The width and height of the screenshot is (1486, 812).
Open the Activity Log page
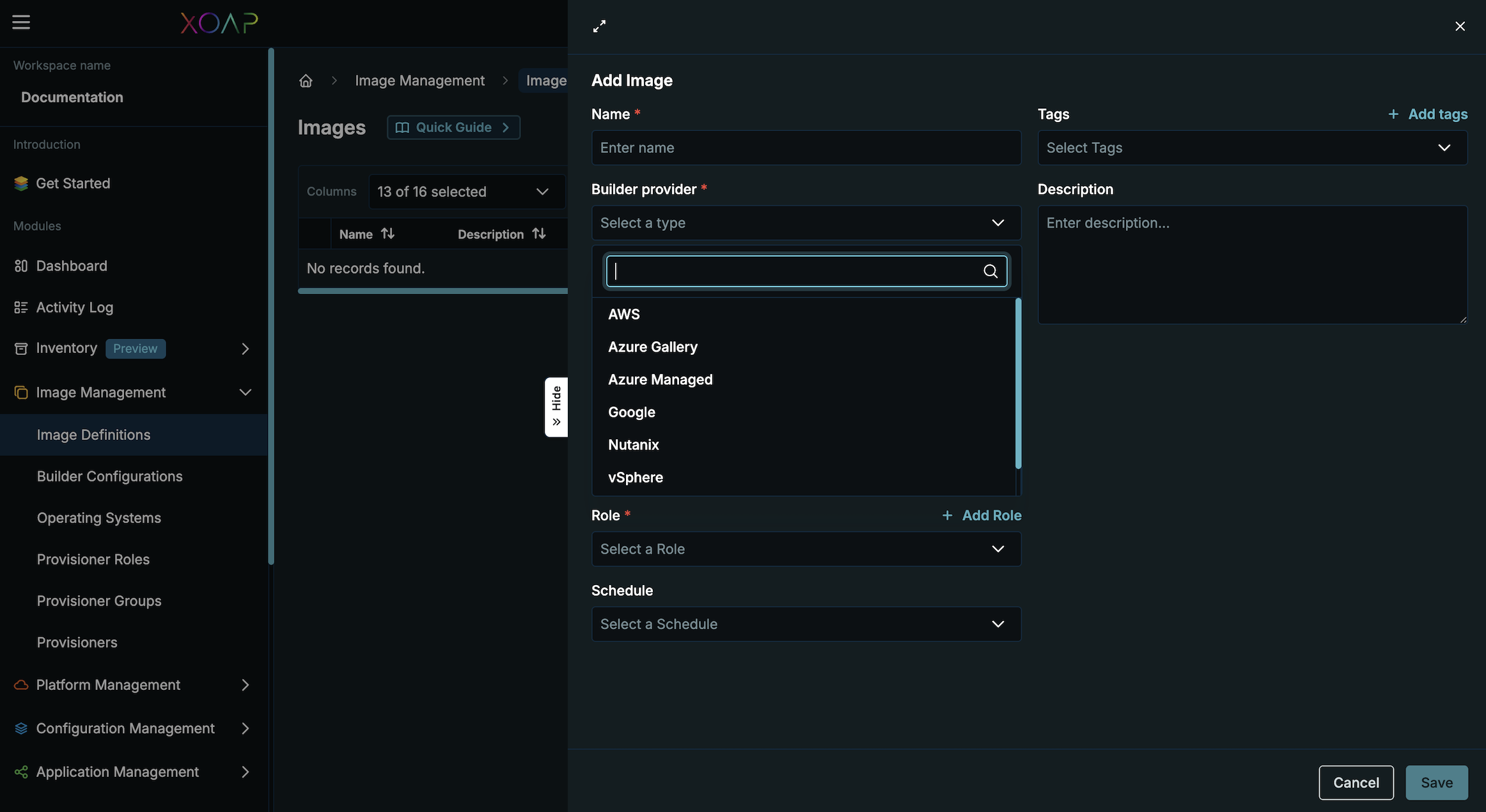point(74,308)
